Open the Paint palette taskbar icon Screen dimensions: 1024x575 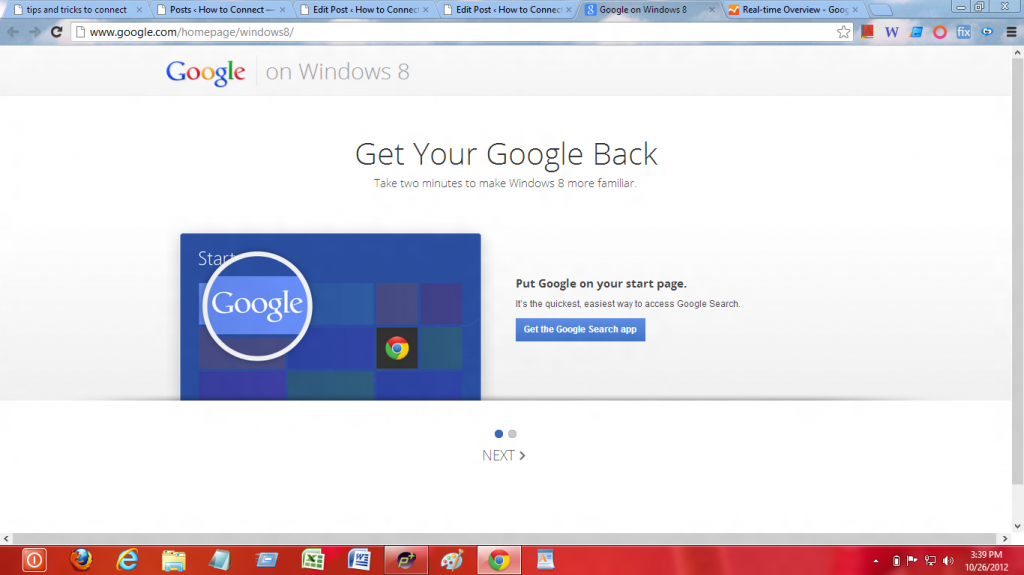[x=452, y=560]
